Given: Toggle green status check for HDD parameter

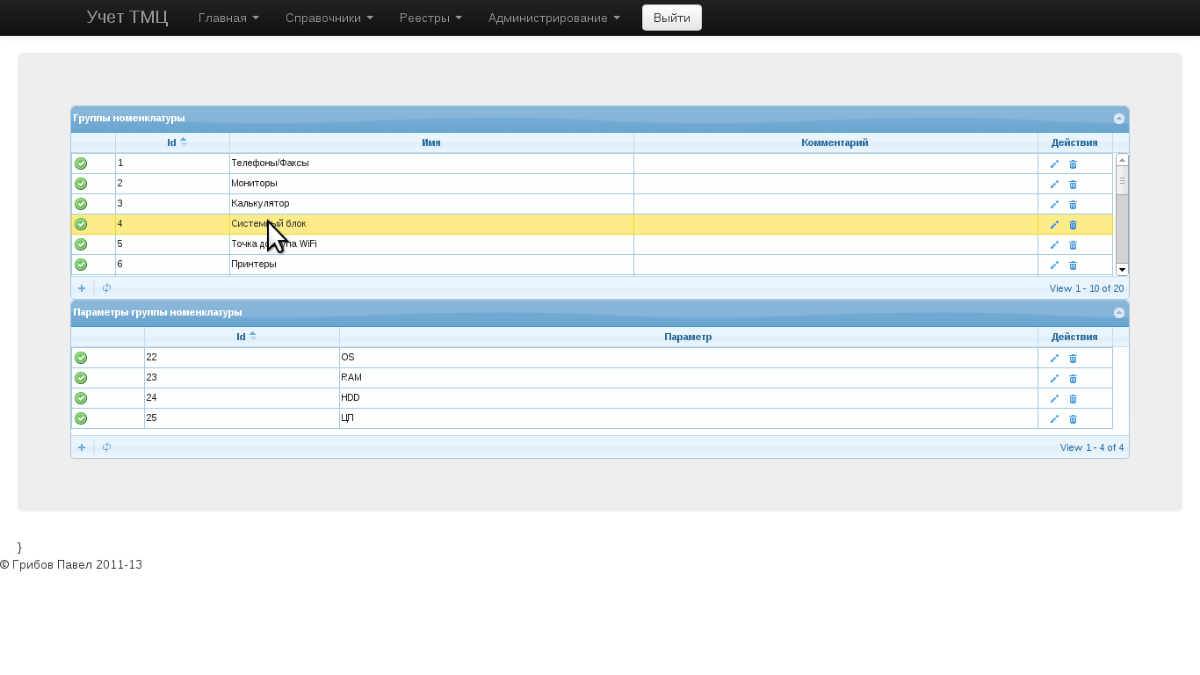Looking at the screenshot, I should click(x=81, y=398).
